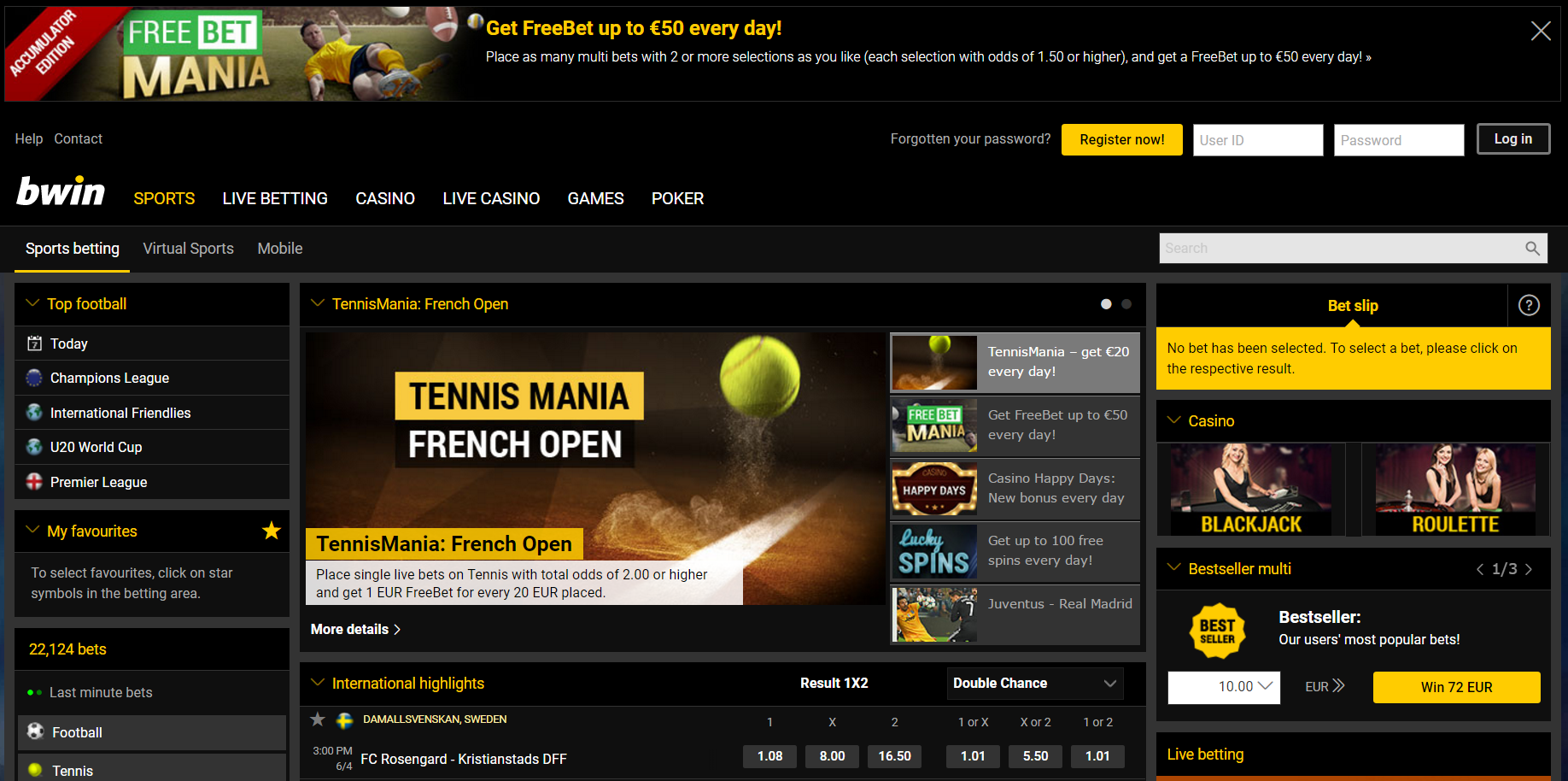Viewport: 1568px width, 781px height.
Task: Click the Football ball icon in sports list
Action: coord(35,731)
